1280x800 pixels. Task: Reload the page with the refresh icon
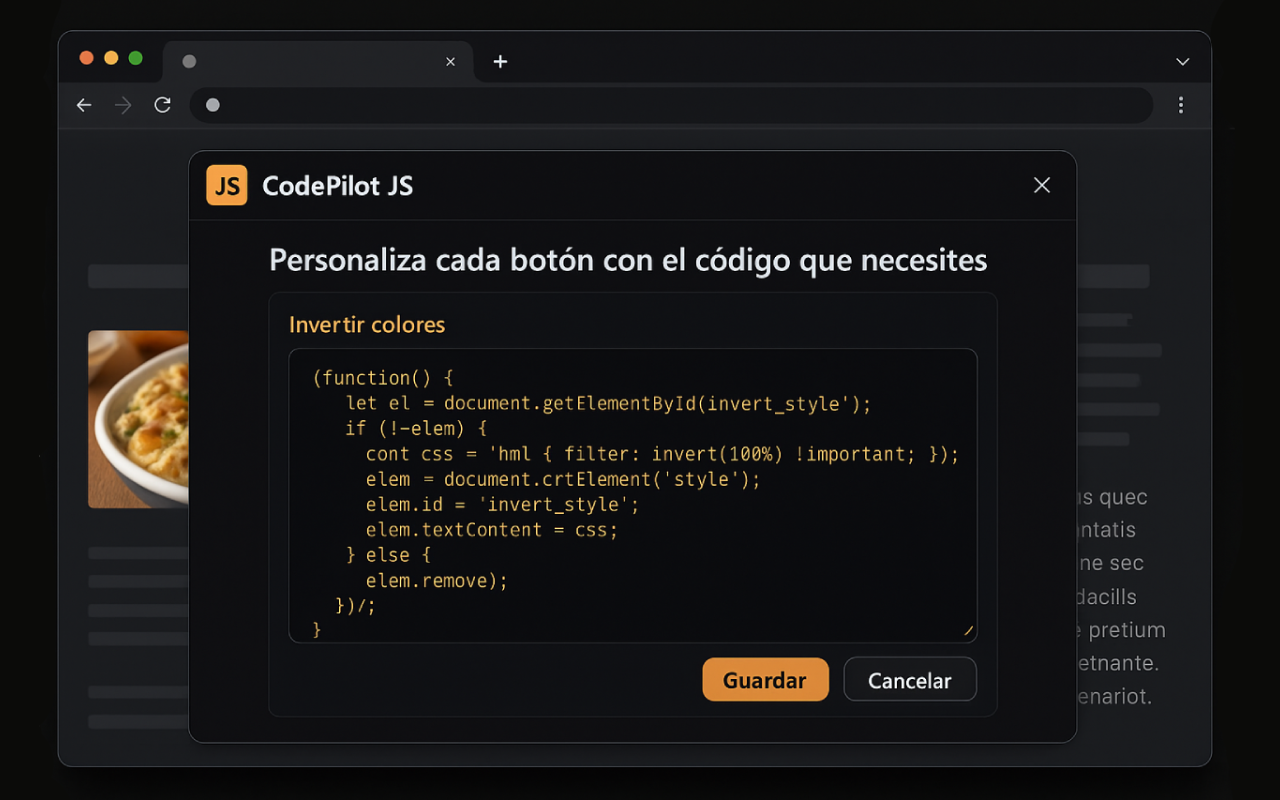tap(162, 105)
